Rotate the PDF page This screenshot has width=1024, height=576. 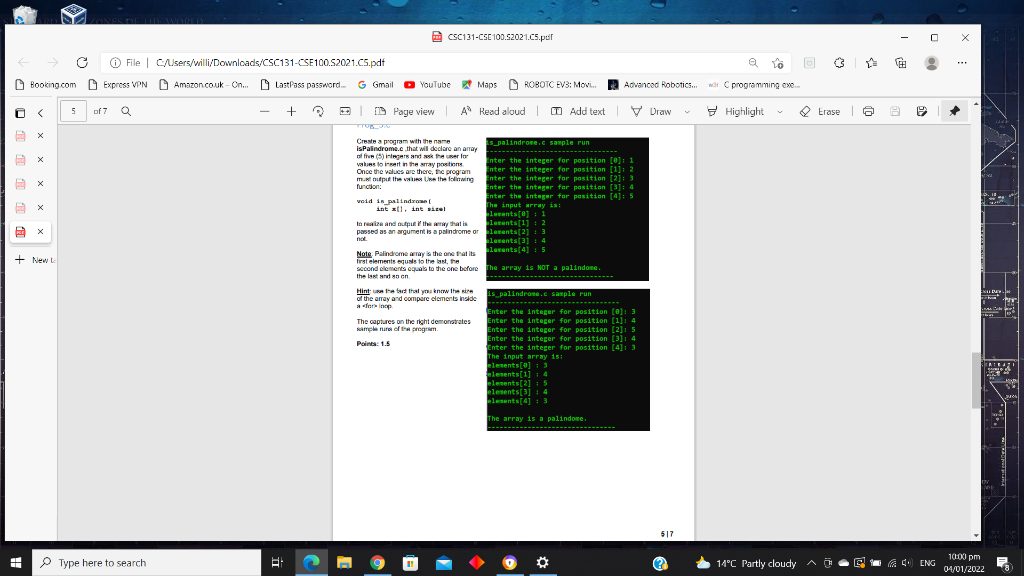click(319, 112)
